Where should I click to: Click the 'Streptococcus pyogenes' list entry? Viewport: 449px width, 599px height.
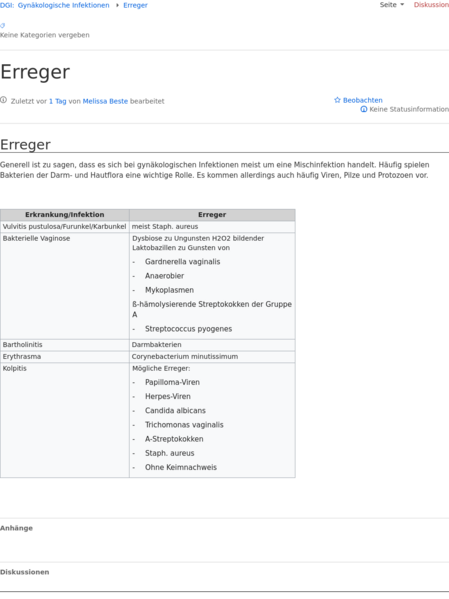[x=188, y=329]
